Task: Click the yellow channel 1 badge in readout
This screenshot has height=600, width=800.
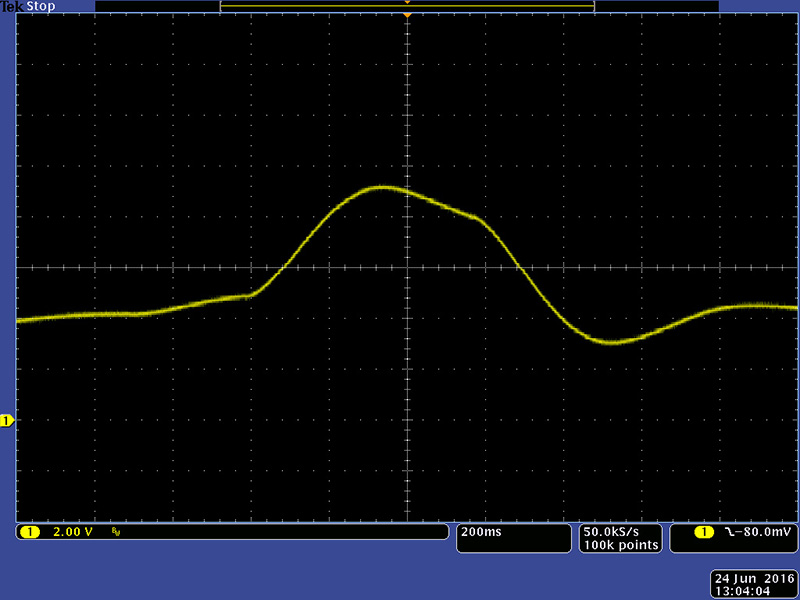Action: 29,532
